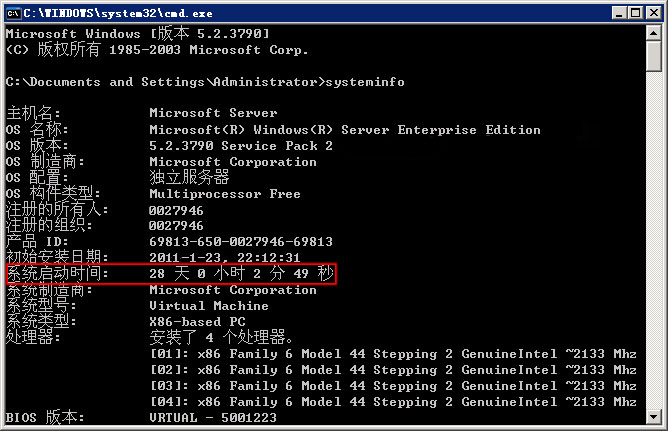Click the Microsoft Server host name value
This screenshot has height=431, width=668.
(x=213, y=114)
